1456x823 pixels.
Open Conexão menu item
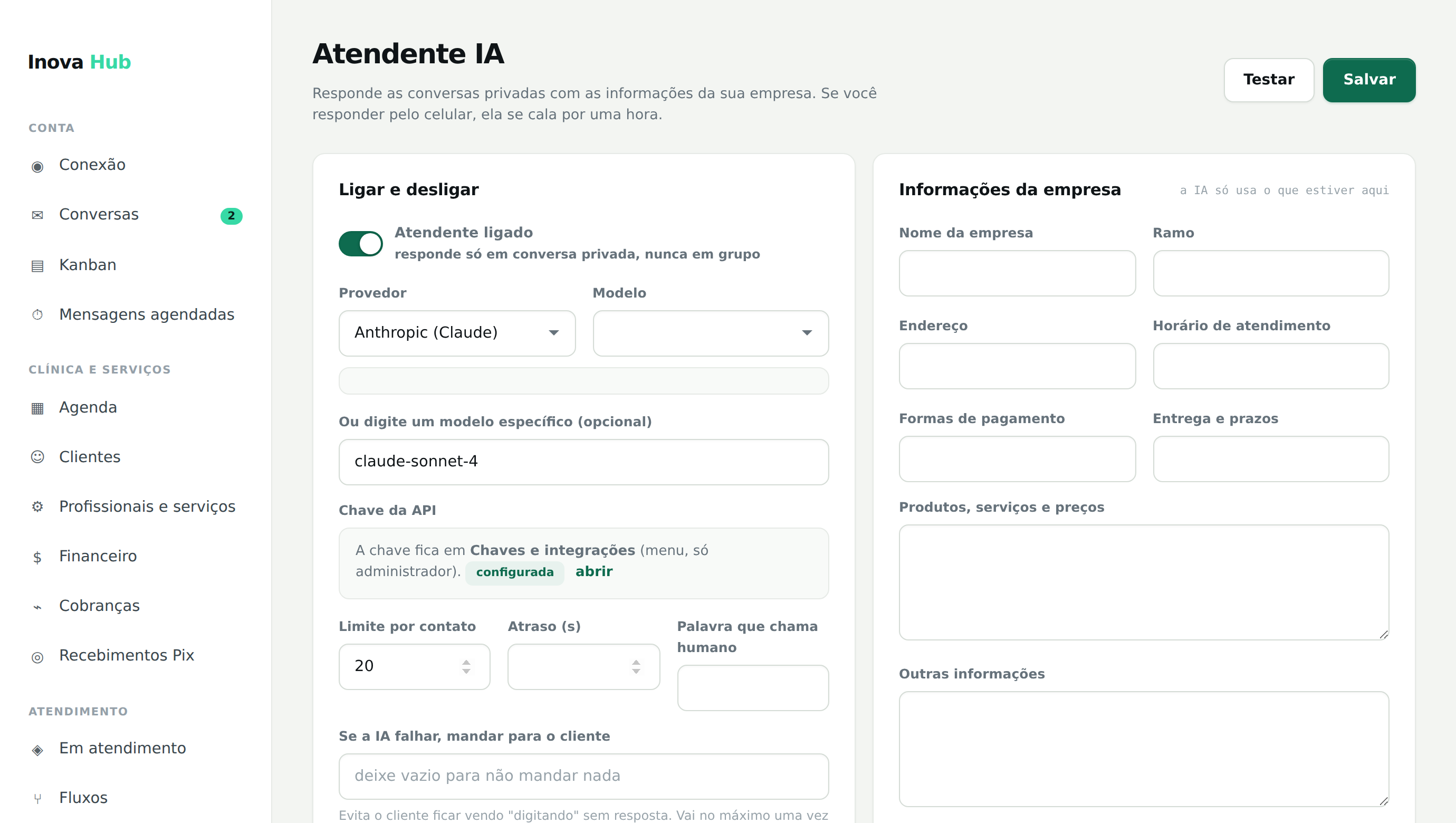coord(136,165)
